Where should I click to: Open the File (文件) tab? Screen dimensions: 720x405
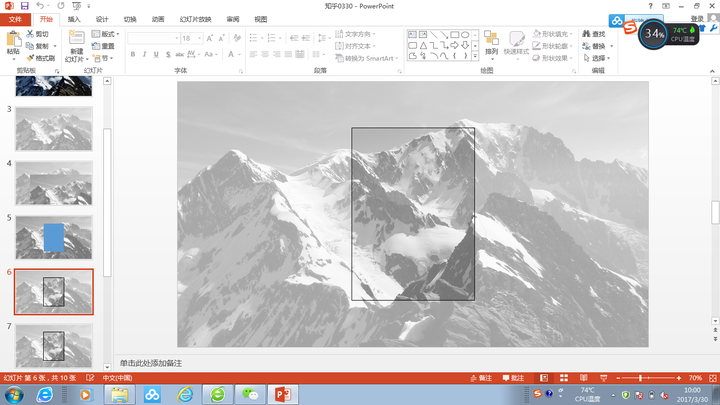click(x=15, y=19)
